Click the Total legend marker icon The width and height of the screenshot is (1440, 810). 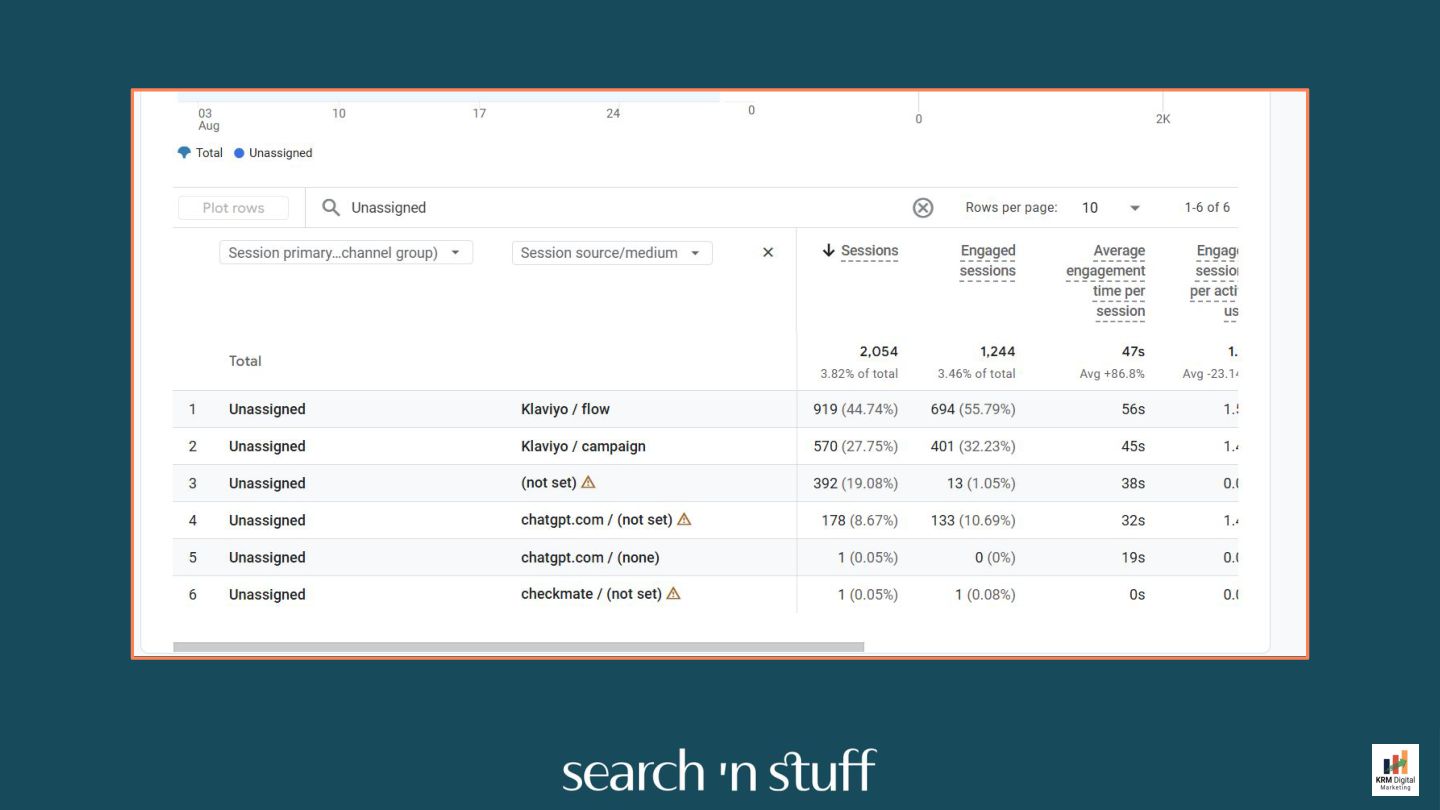[x=184, y=153]
